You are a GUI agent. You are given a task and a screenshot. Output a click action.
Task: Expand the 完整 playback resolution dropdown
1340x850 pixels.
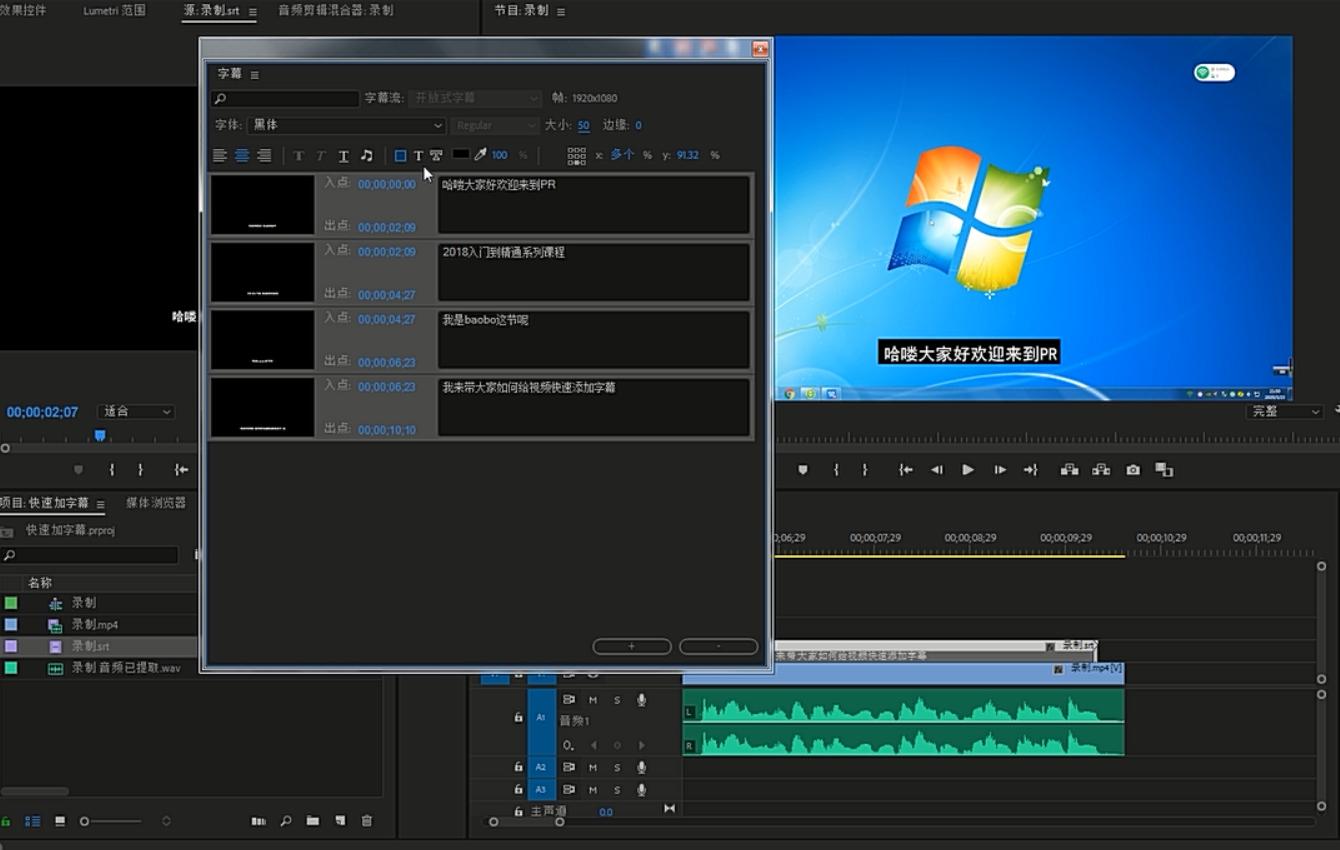1285,412
